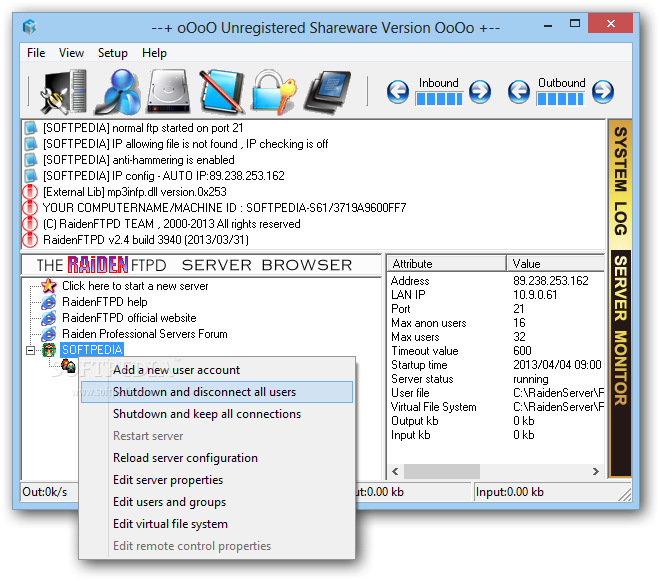Select the Startup time attribute row
Image resolution: width=660 pixels, height=580 pixels.
496,365
